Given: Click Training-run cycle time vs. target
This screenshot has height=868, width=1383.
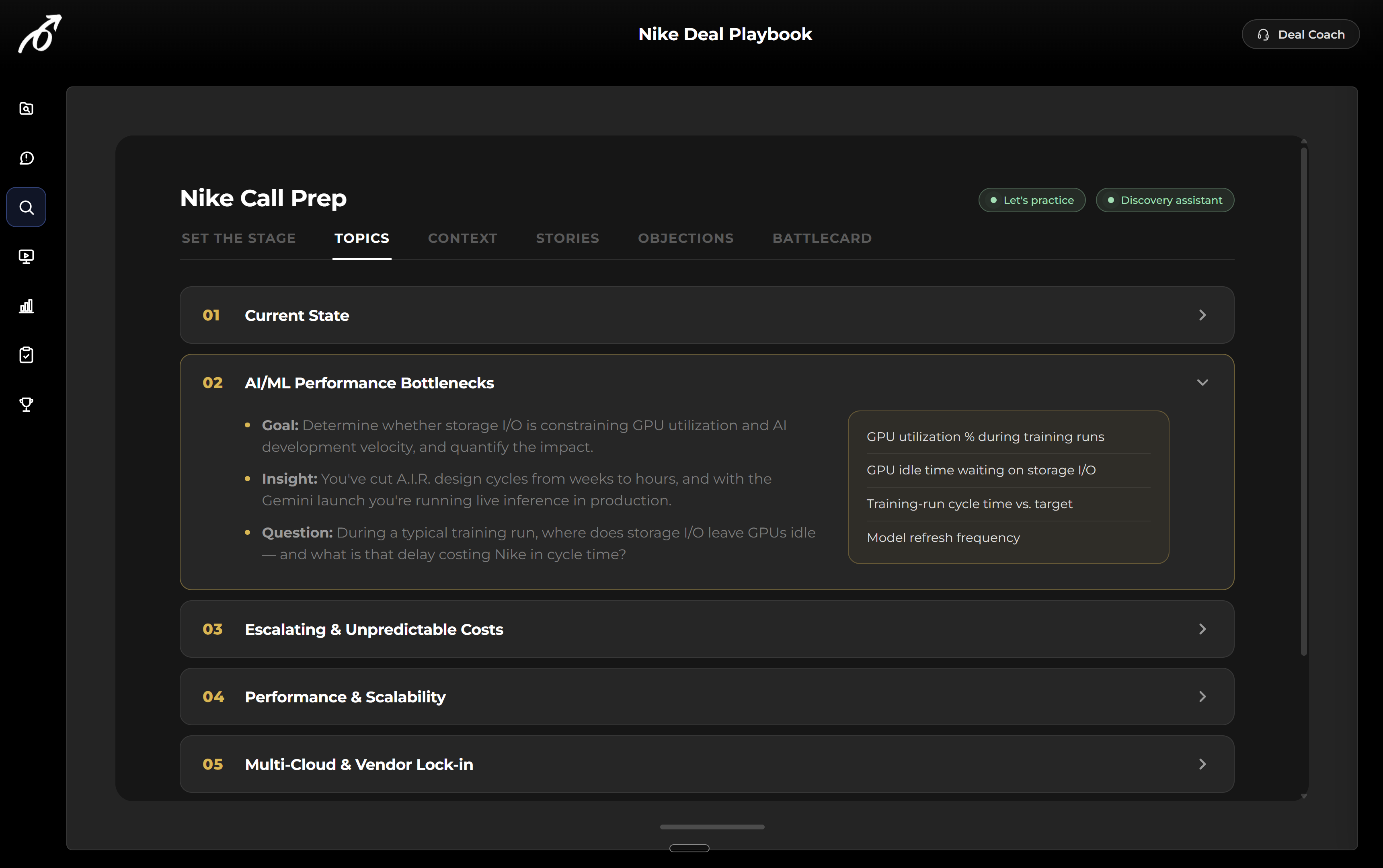Looking at the screenshot, I should click(x=969, y=504).
